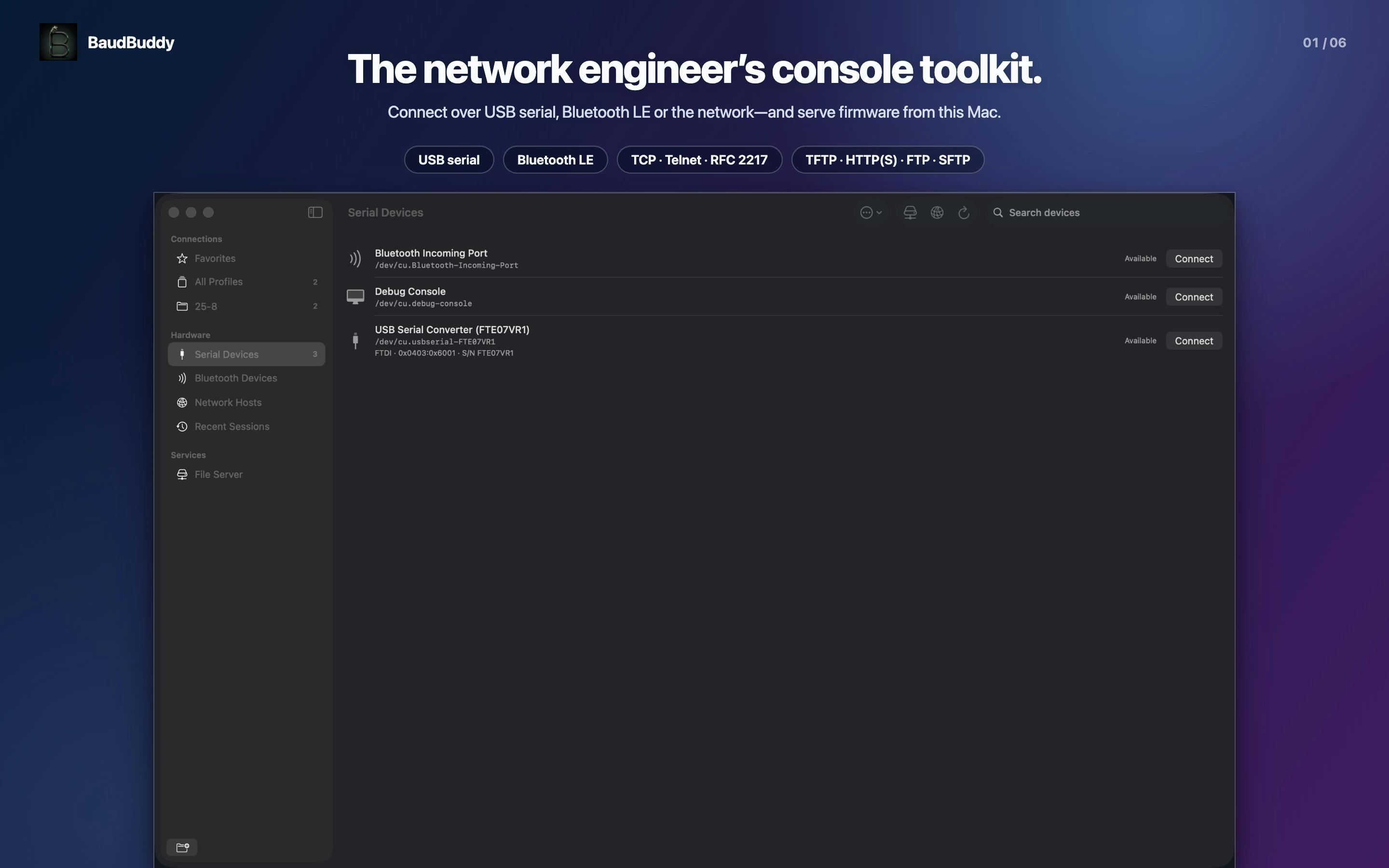Click the FTDI · 0x0403:0x6001 details text
1389x868 pixels.
(444, 353)
